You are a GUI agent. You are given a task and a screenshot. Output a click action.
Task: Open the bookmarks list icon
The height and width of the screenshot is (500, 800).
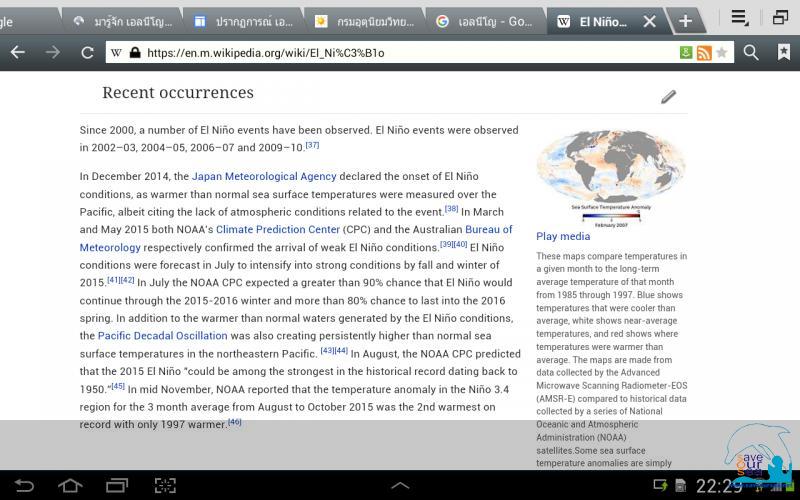point(783,52)
